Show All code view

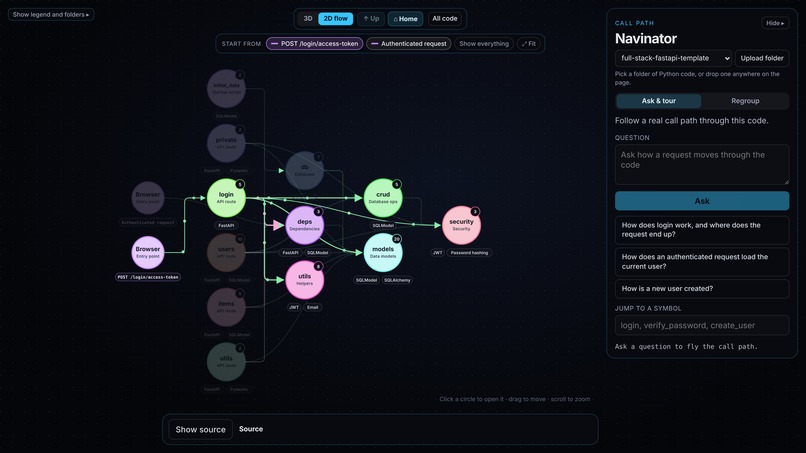tap(445, 19)
